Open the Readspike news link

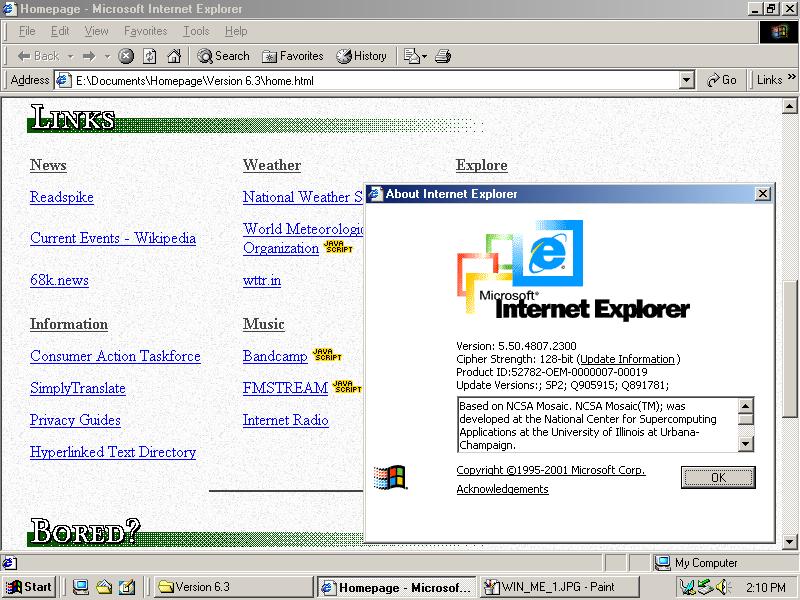pos(62,197)
